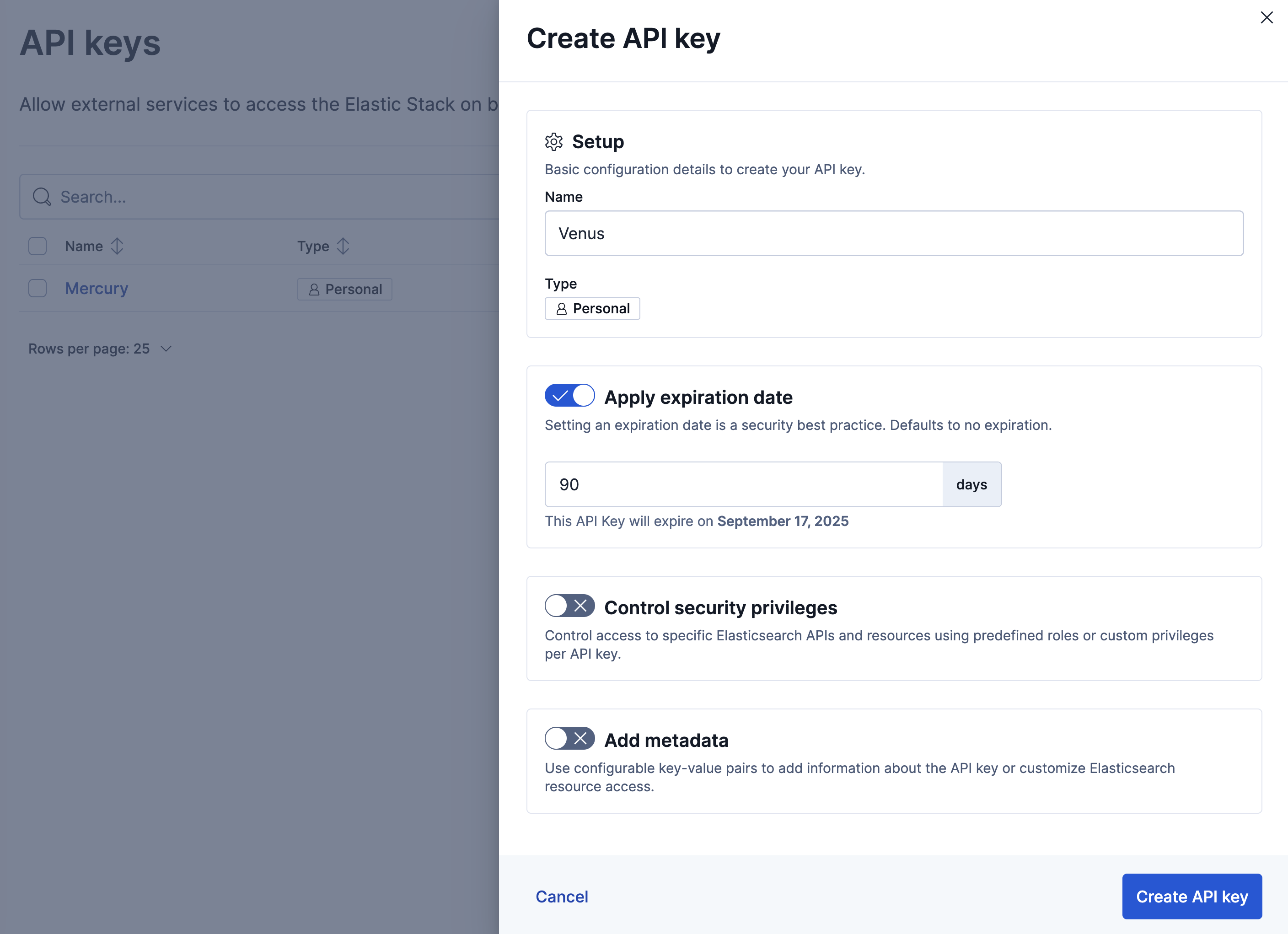This screenshot has width=1288, height=934.
Task: Click the checkmark on the expiration toggle
Action: point(562,396)
